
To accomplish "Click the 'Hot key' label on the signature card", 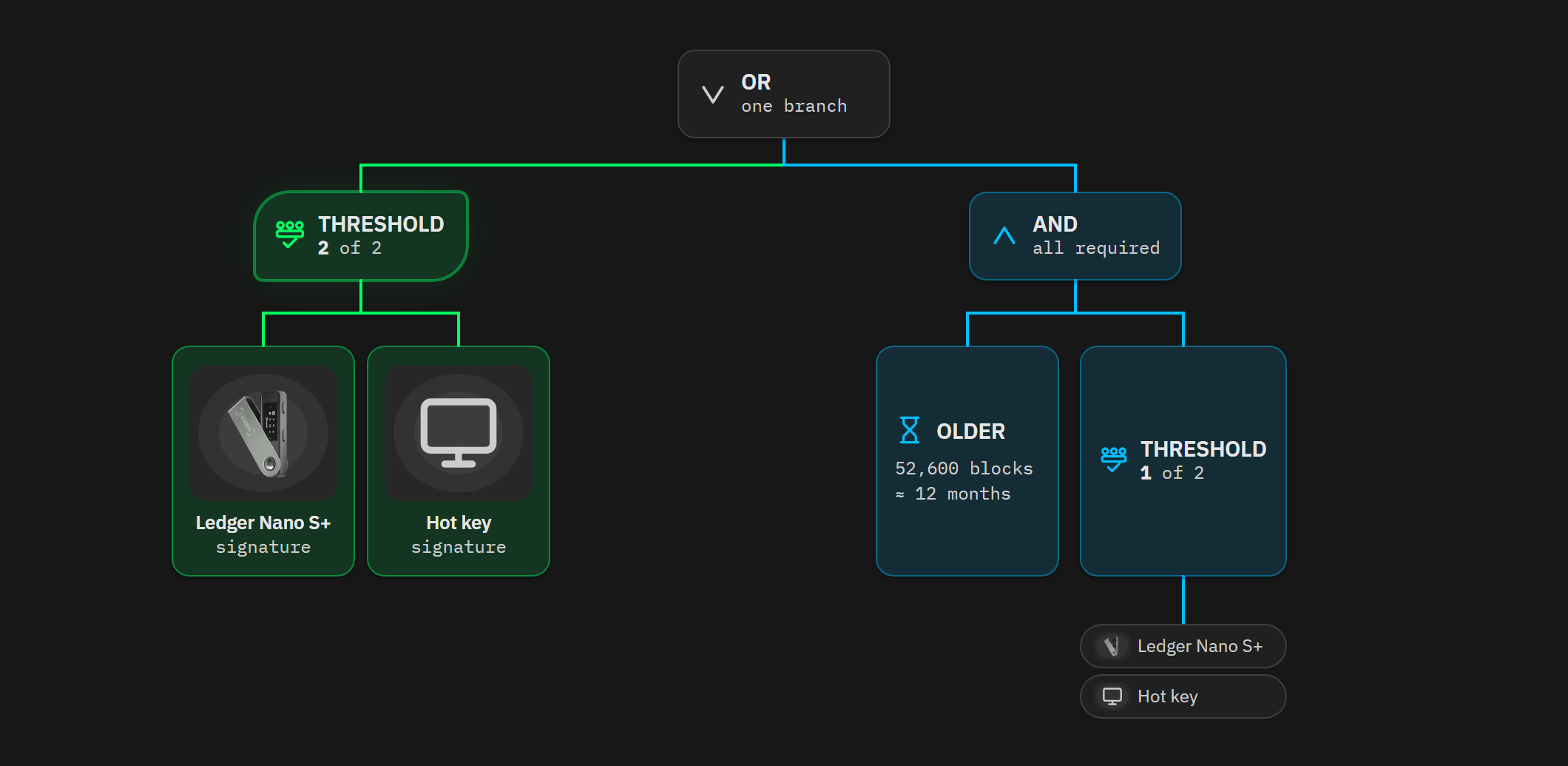I will [x=459, y=523].
